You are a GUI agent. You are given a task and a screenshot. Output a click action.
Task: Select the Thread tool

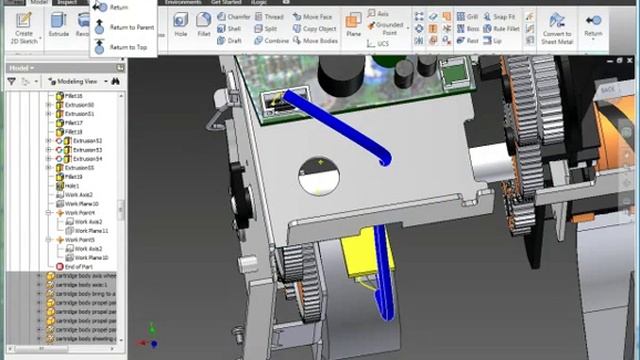pos(269,17)
